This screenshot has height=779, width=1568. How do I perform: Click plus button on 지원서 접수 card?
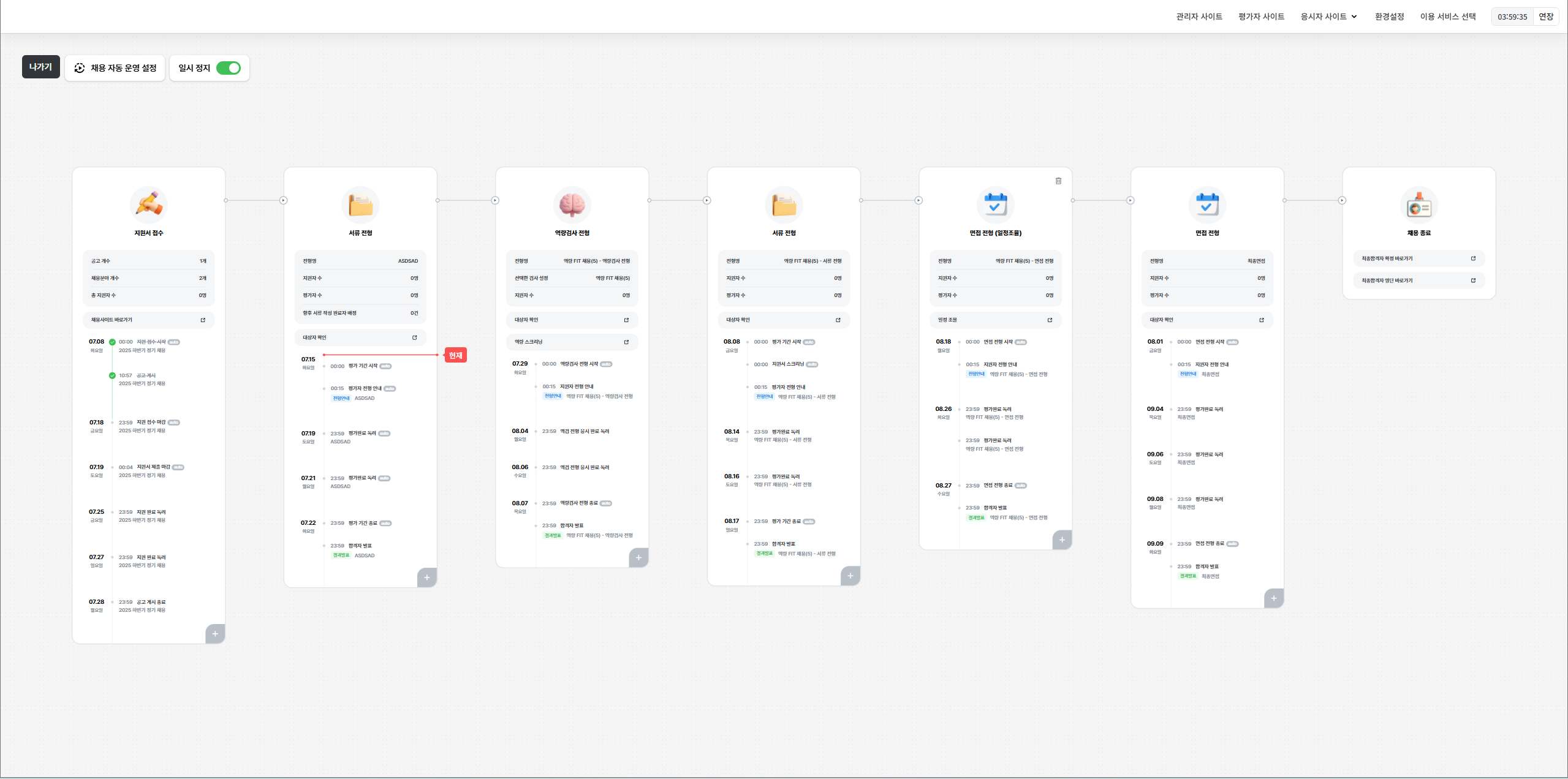pyautogui.click(x=215, y=634)
